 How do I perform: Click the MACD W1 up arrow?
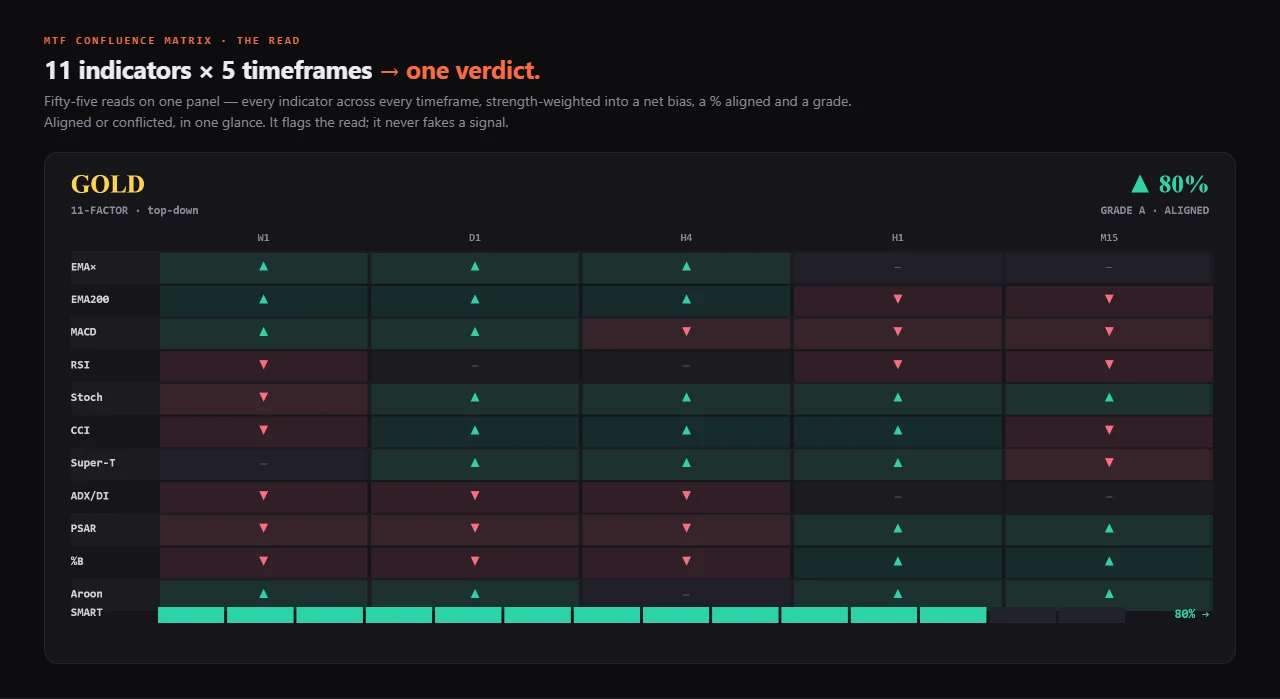263,332
